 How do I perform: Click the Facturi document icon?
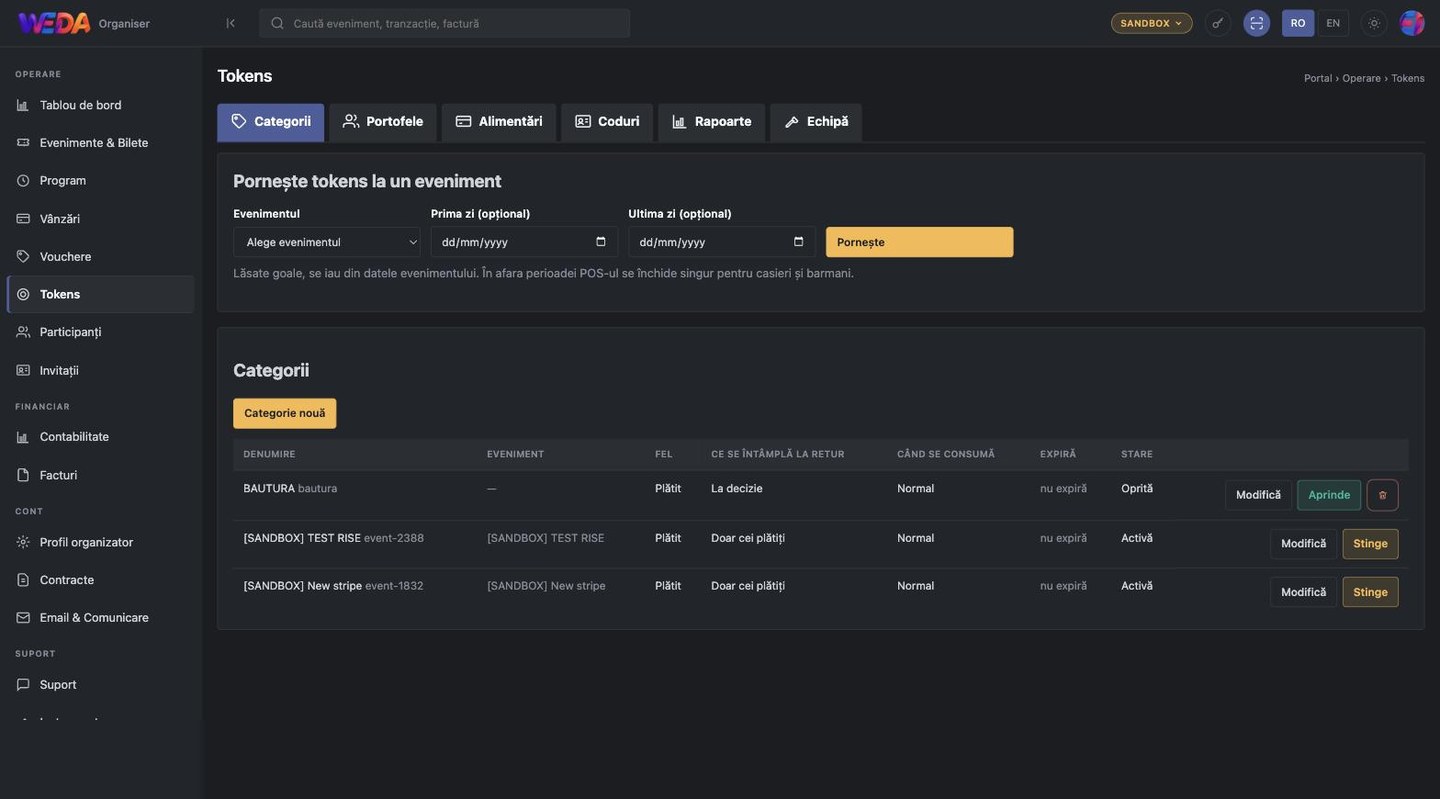[23, 475]
